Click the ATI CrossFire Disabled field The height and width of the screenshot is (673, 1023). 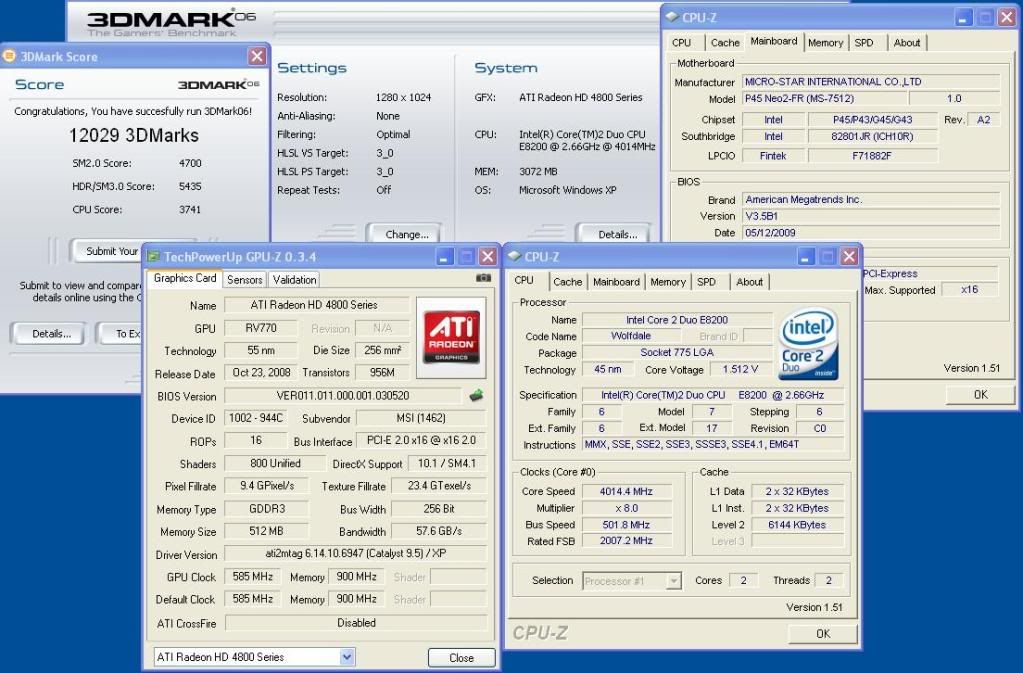(x=356, y=622)
